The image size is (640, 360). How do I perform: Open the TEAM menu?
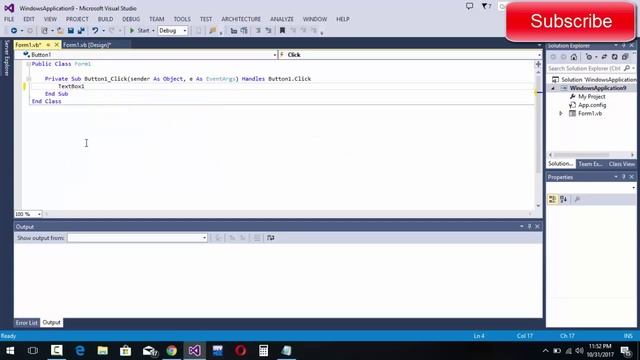[x=156, y=19]
